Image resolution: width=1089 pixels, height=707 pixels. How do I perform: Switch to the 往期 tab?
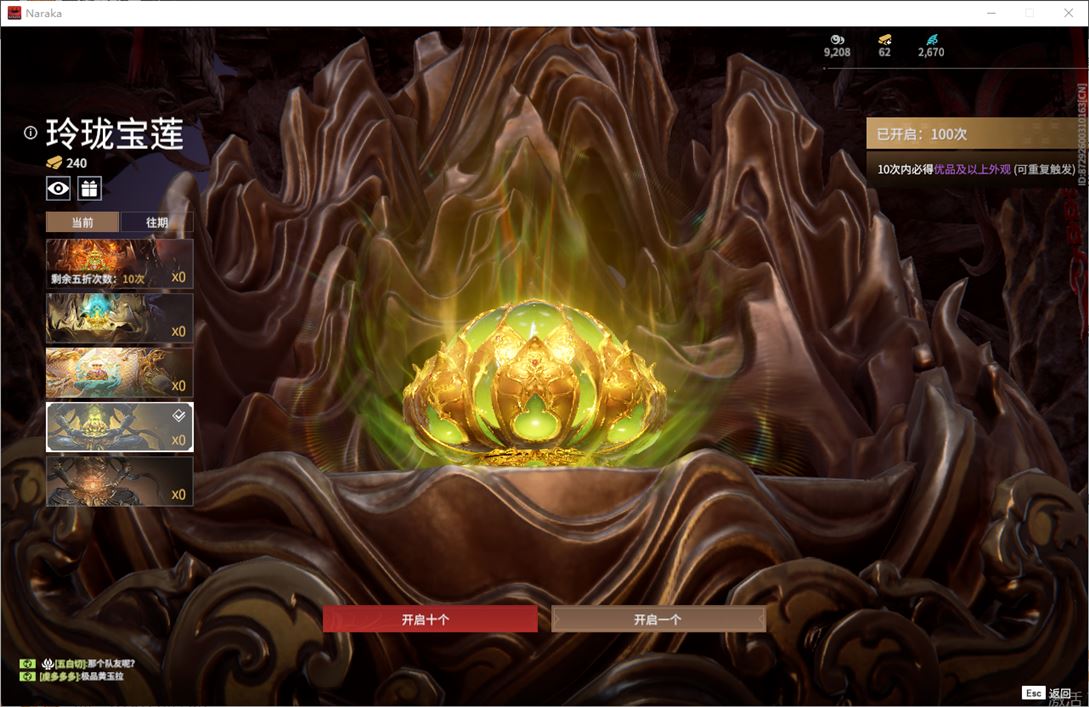(x=157, y=222)
